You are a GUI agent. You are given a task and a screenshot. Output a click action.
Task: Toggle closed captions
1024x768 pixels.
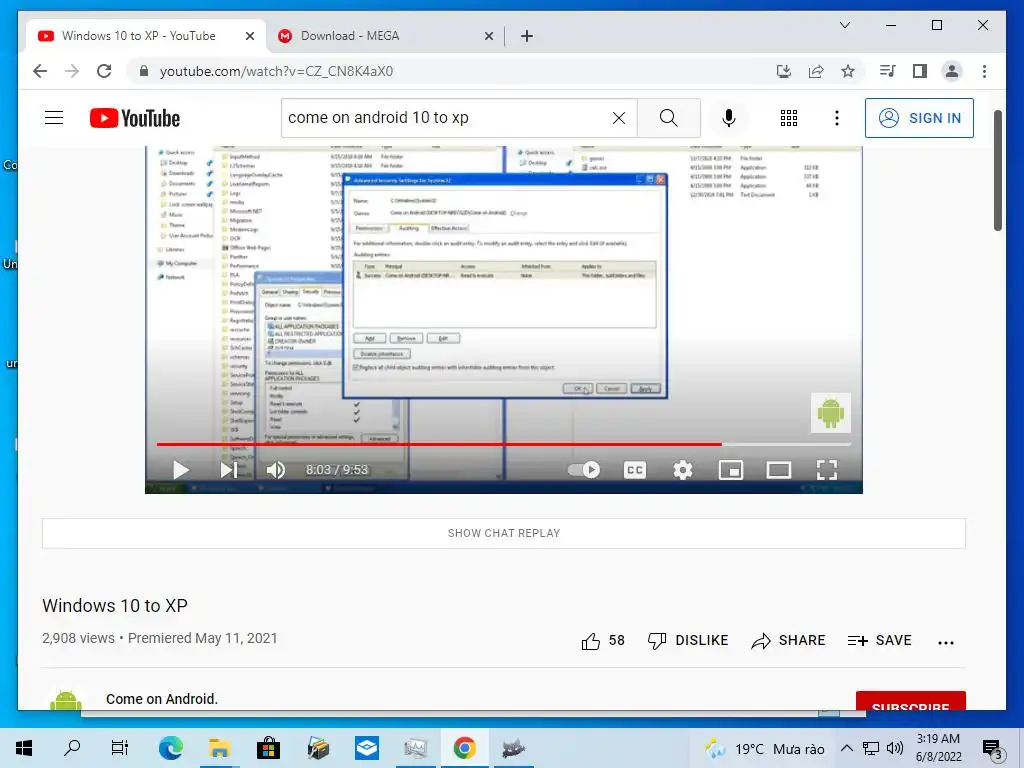(635, 470)
